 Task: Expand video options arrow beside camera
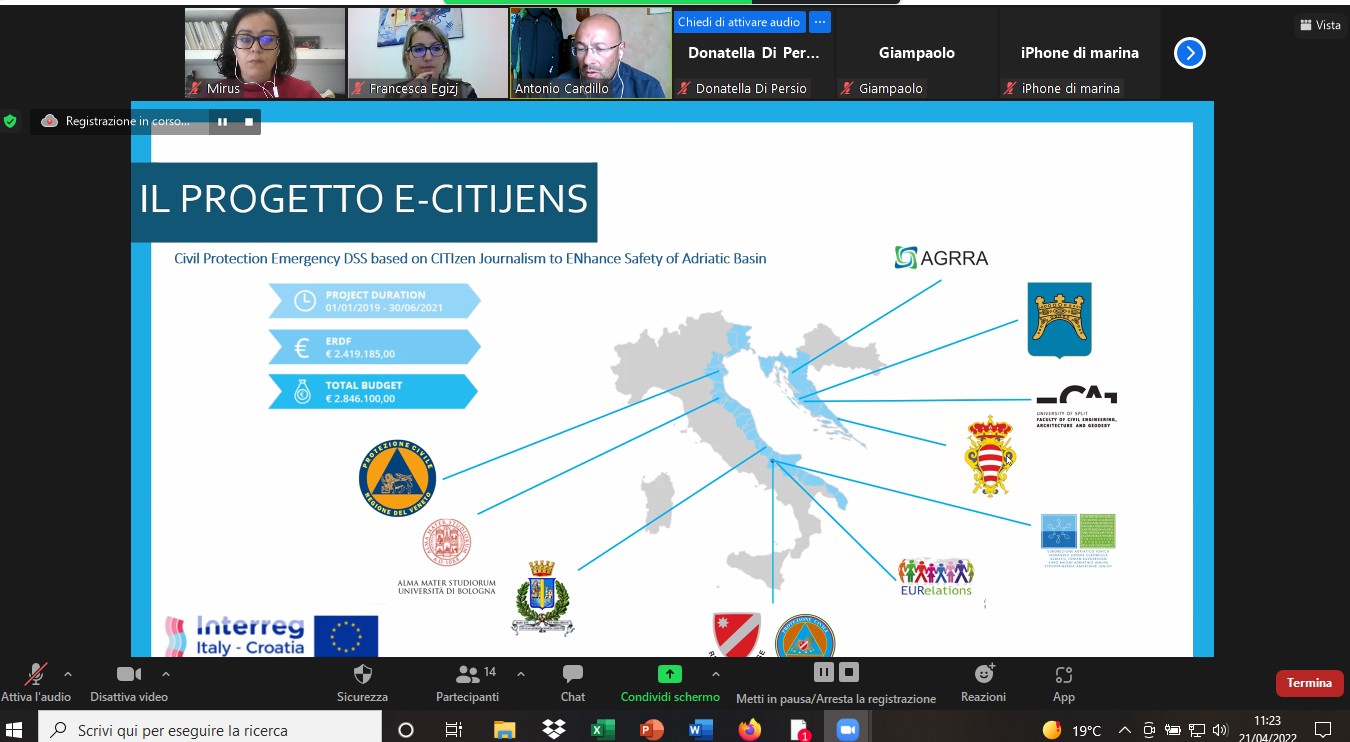coord(166,673)
